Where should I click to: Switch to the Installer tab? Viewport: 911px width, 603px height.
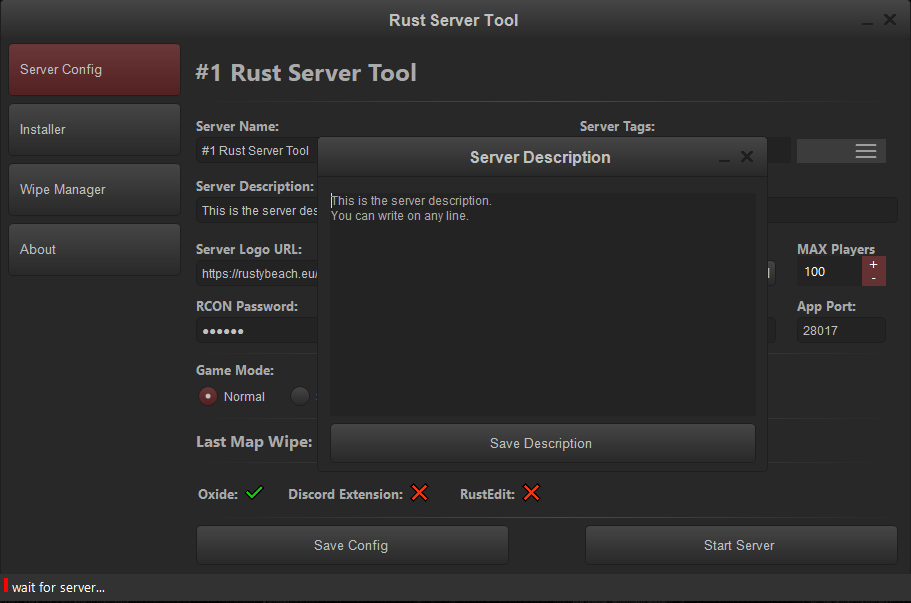point(94,130)
